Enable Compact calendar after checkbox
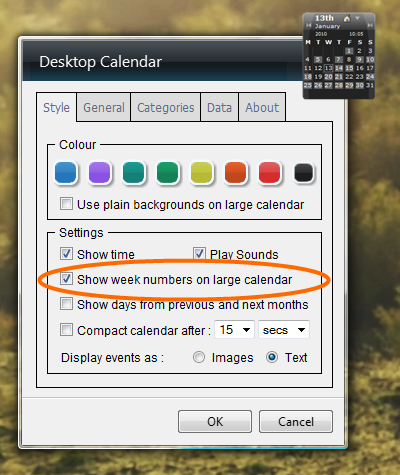 tap(66, 330)
